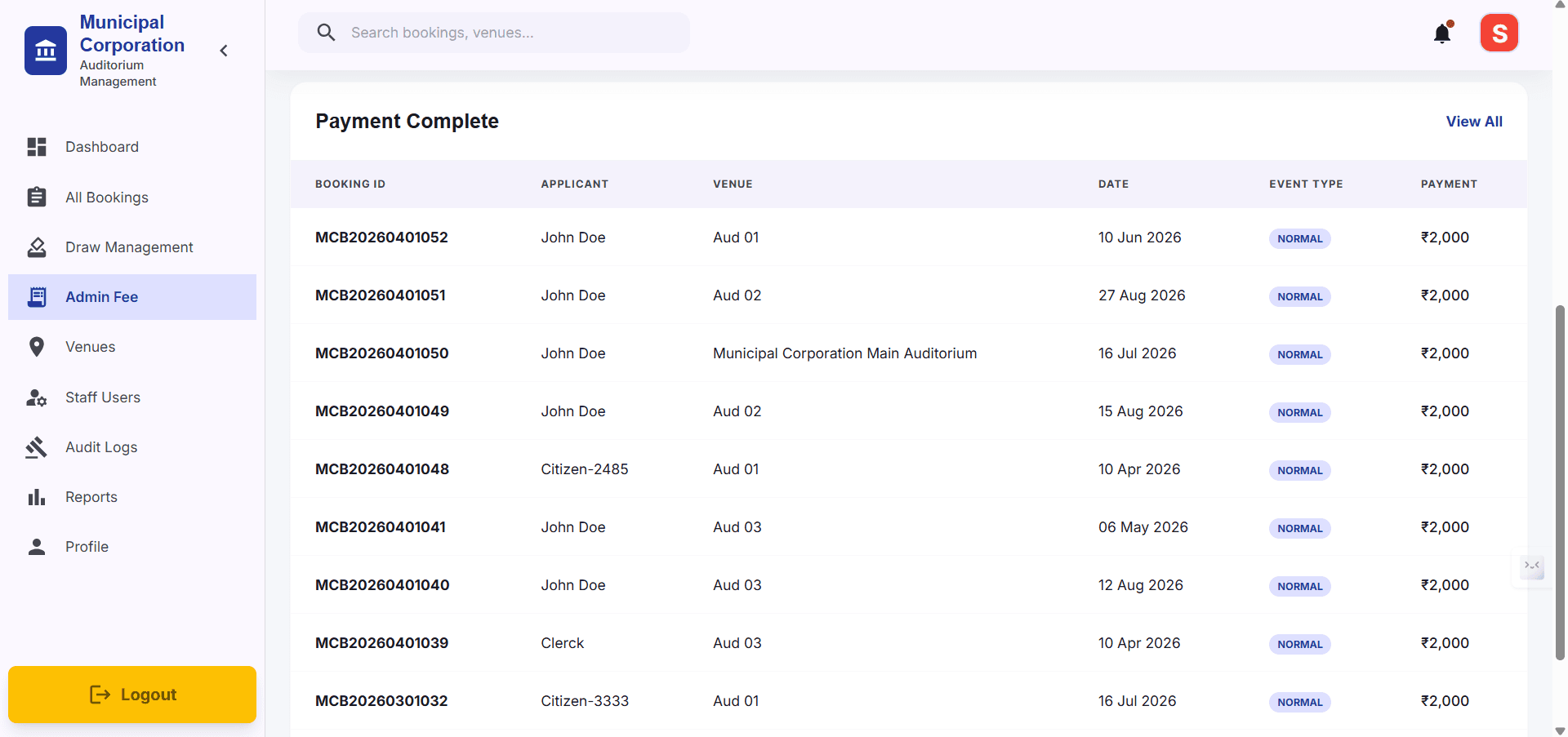The width and height of the screenshot is (1568, 737).
Task: Open booking MCB20260401051
Action: point(381,295)
